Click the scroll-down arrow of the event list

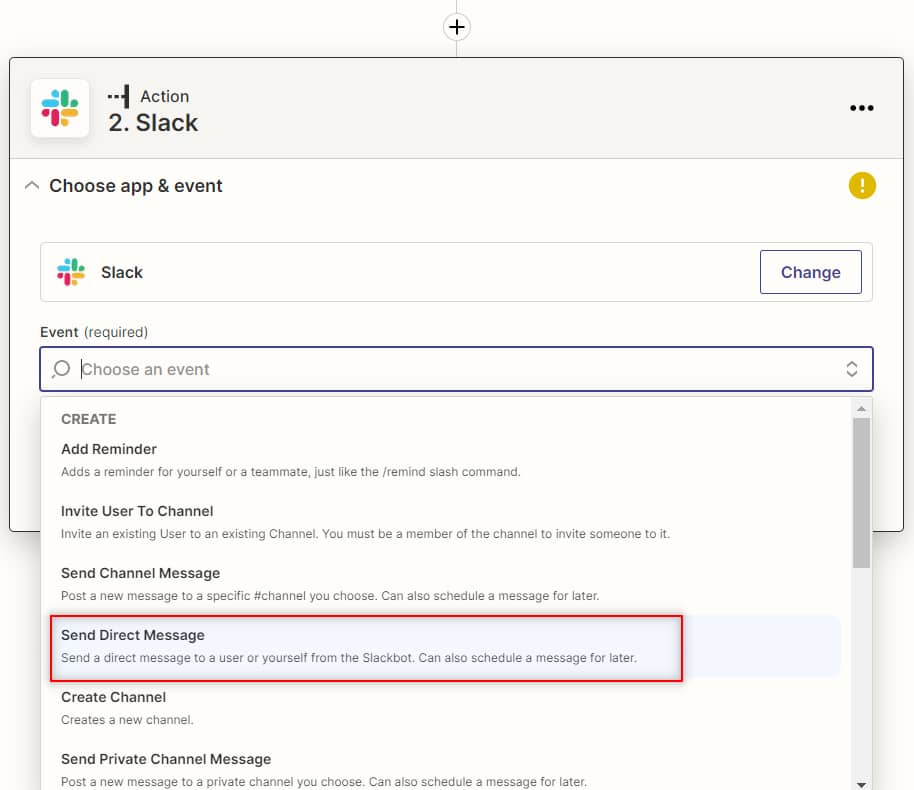tap(861, 782)
